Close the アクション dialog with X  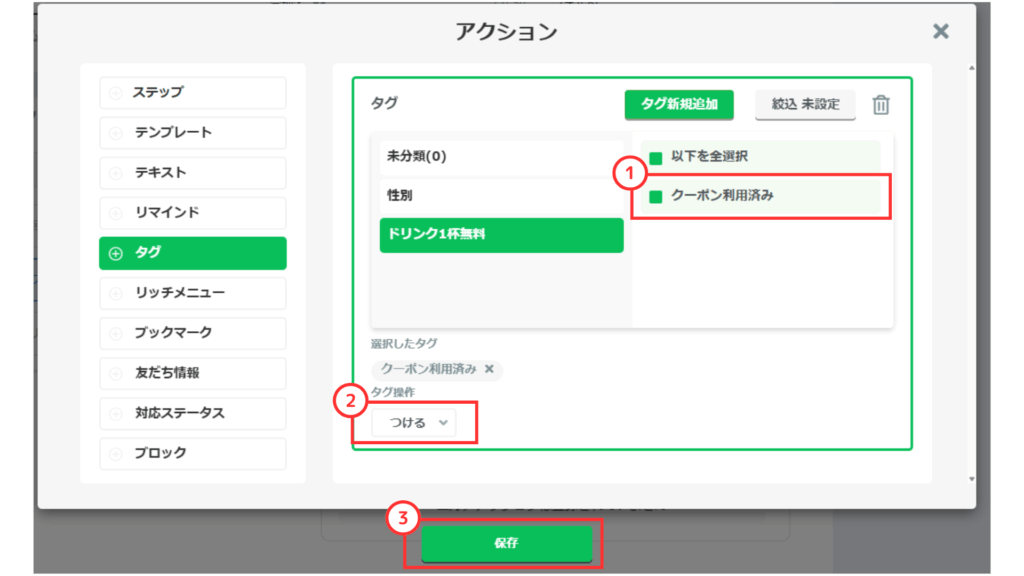click(x=940, y=32)
